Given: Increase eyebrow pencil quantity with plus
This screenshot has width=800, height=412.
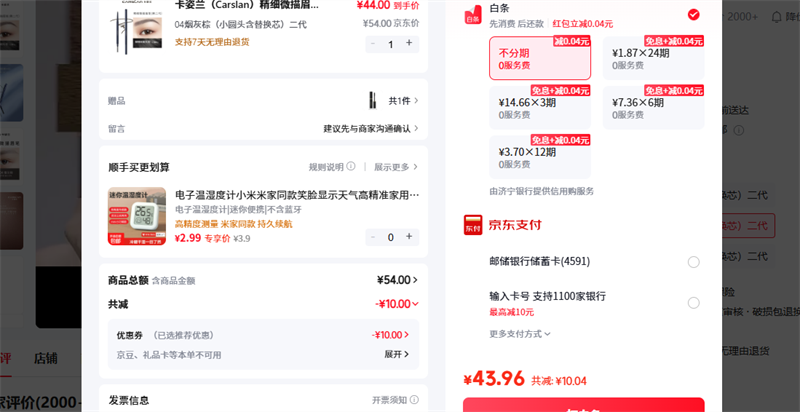Looking at the screenshot, I should [x=409, y=44].
